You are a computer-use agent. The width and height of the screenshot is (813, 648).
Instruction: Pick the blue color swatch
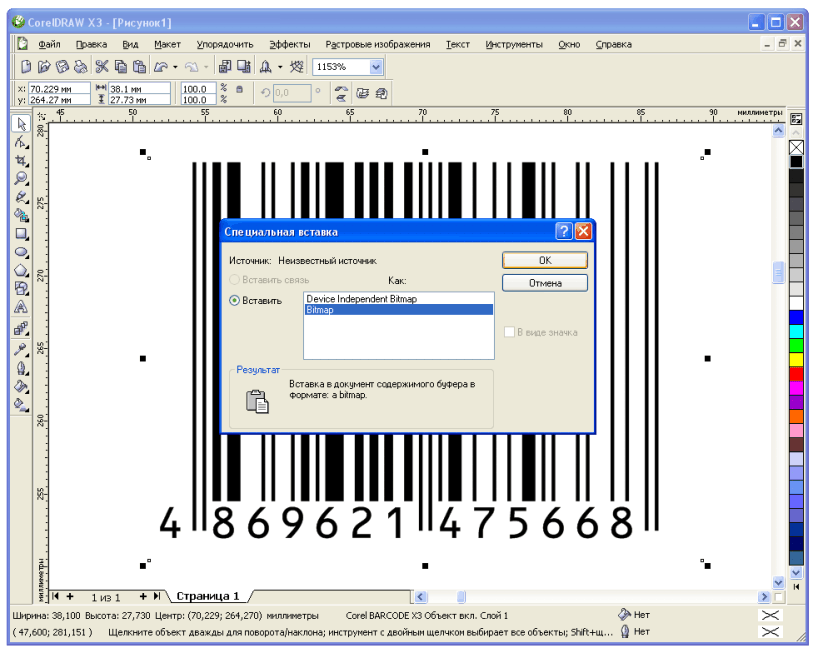(x=796, y=317)
